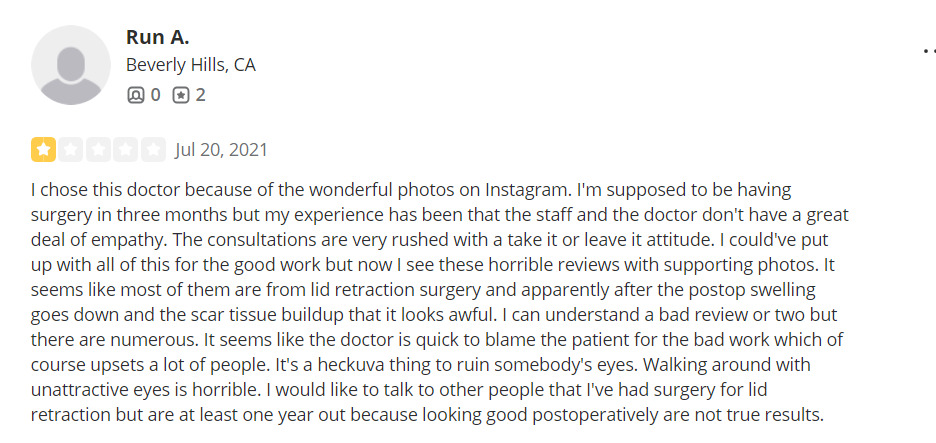Image resolution: width=936 pixels, height=443 pixels.
Task: Open the more options ellipsis menu
Action: click(929, 51)
